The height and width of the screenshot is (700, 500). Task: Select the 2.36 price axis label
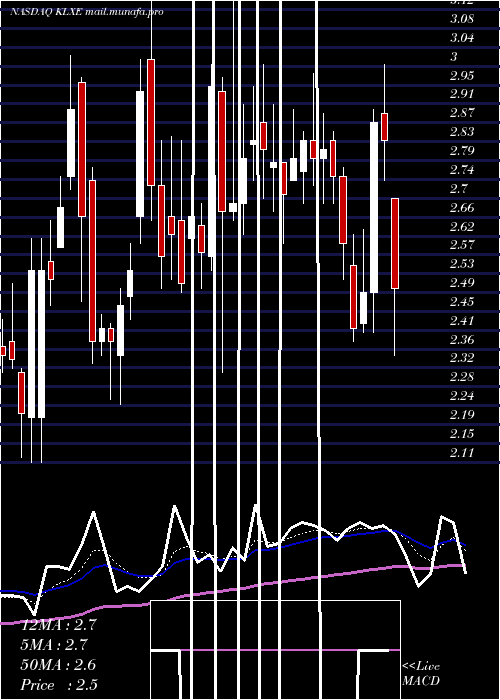click(462, 340)
